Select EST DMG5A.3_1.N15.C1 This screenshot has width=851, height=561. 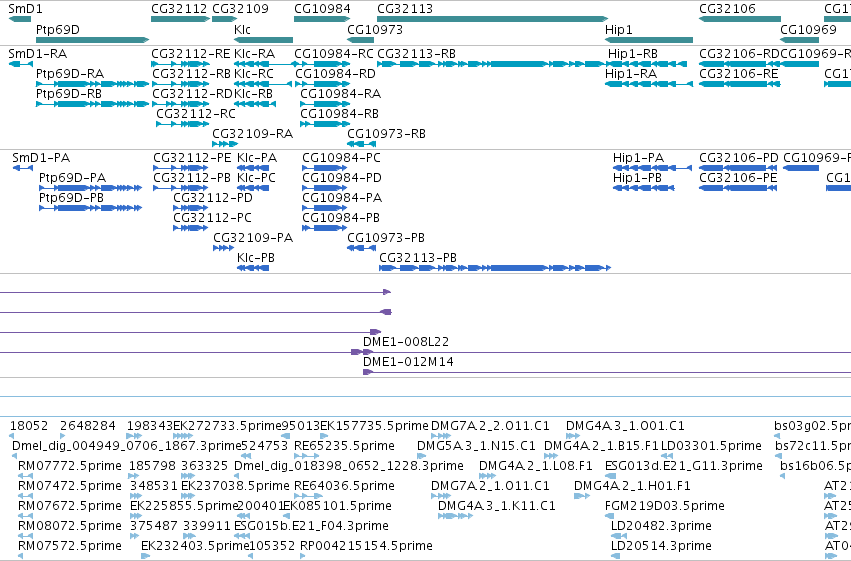pyautogui.click(x=476, y=446)
